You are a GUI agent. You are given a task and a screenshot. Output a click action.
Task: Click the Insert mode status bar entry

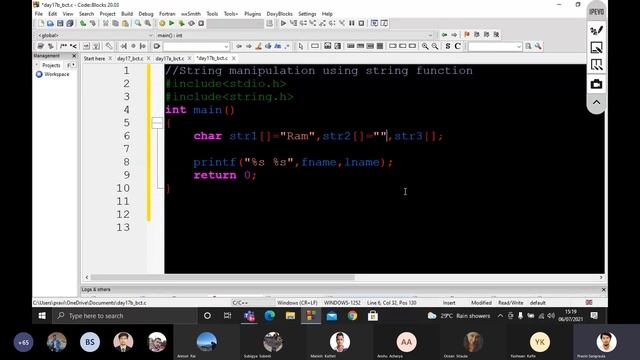[x=449, y=303]
